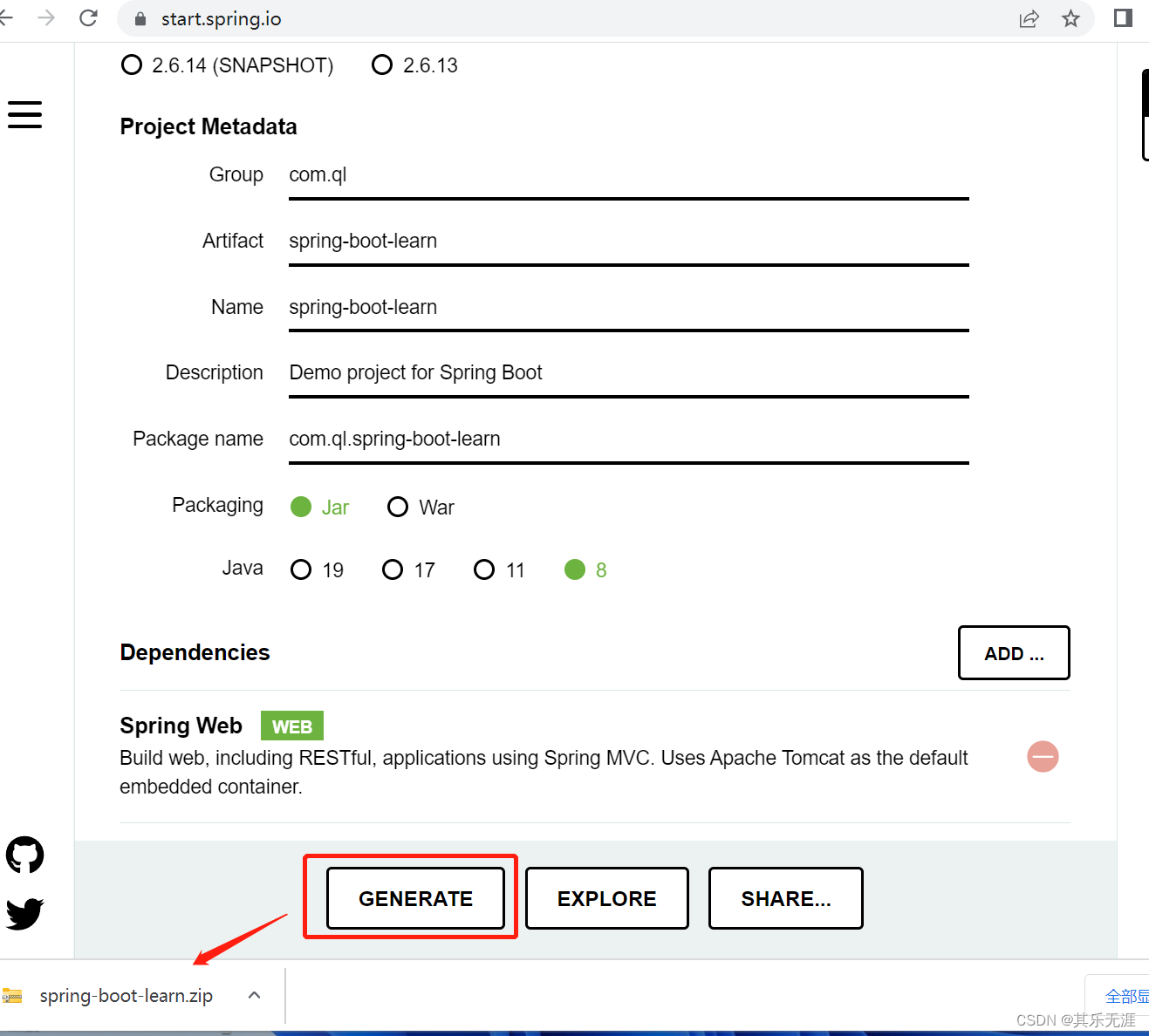Open downloaded spring-boot-learn.zip file
This screenshot has height=1036, width=1149.
click(126, 996)
